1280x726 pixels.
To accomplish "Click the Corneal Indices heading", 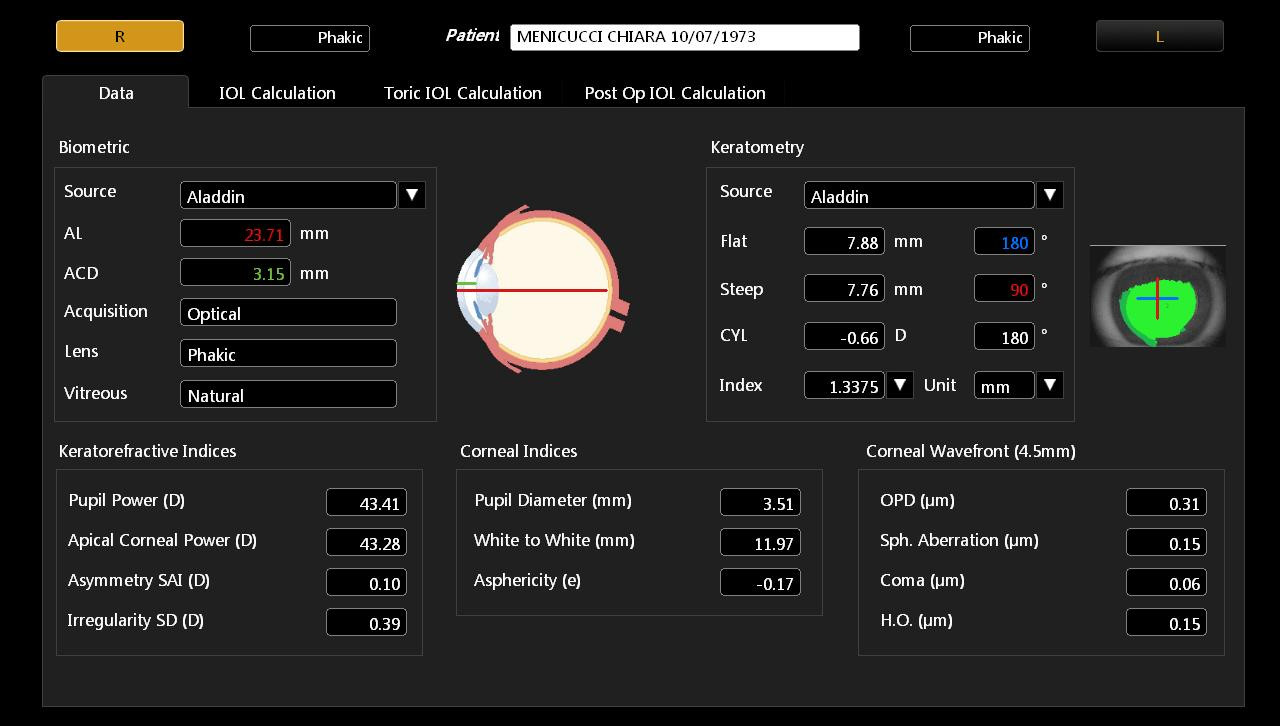I will tap(518, 451).
